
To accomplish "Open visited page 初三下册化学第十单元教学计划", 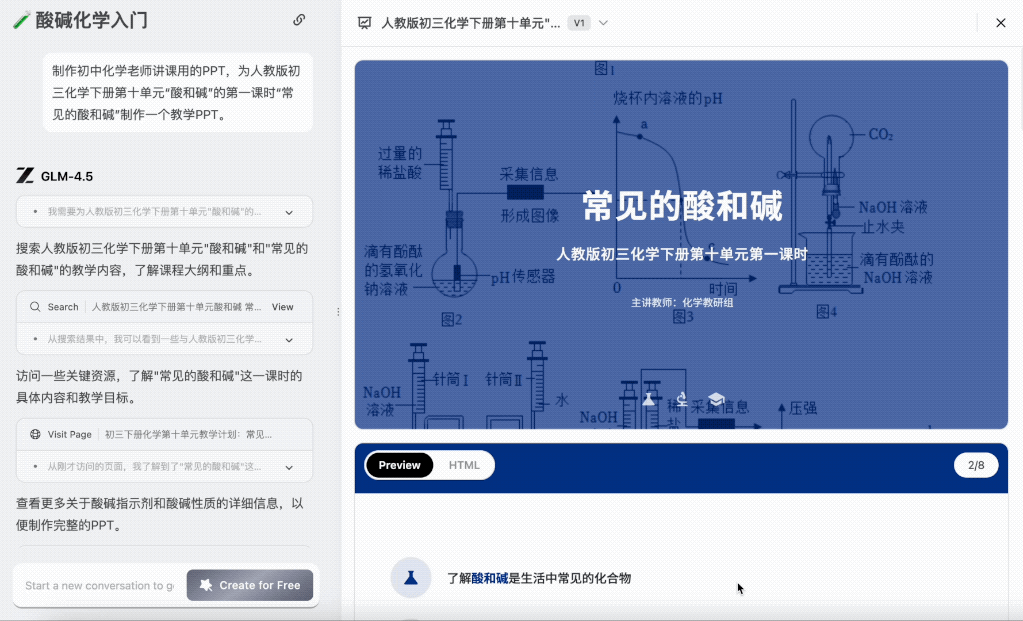I will tap(188, 434).
